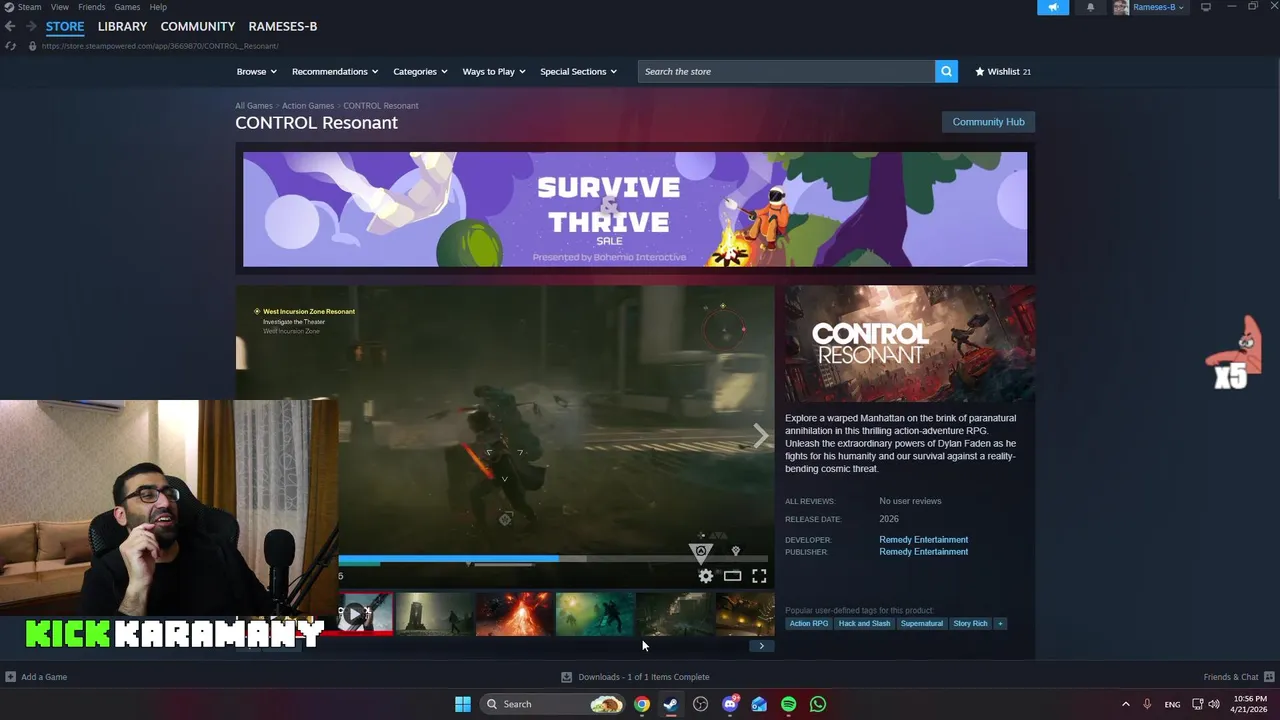Open the RAMESES-B profile tab
The height and width of the screenshot is (720, 1280).
[x=283, y=26]
